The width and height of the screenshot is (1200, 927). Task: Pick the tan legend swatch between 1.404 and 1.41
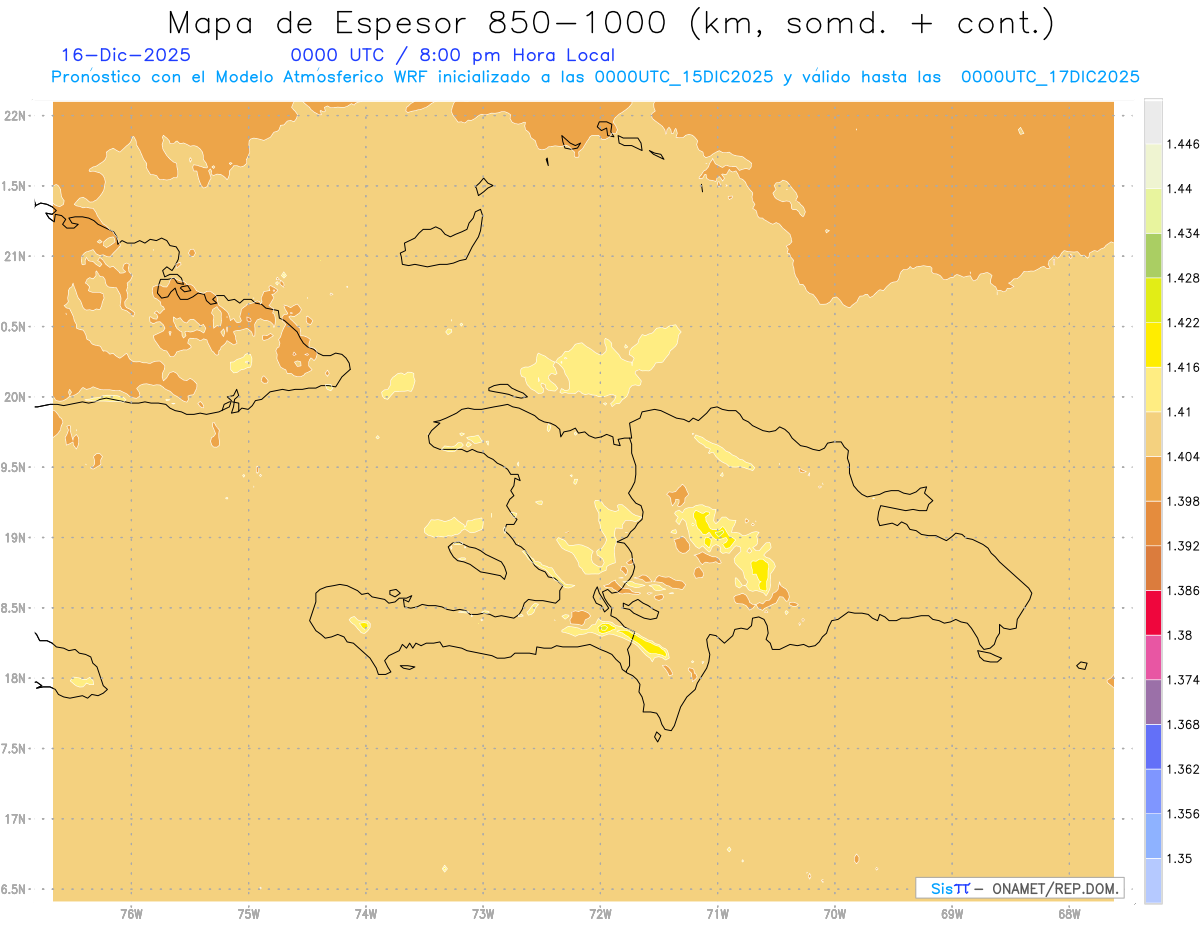tap(1153, 434)
